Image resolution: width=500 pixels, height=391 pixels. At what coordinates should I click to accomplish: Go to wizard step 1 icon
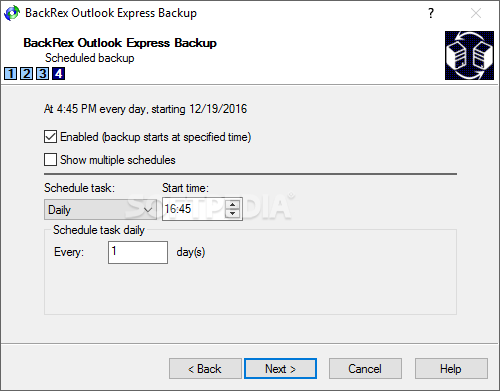pyautogui.click(x=11, y=74)
